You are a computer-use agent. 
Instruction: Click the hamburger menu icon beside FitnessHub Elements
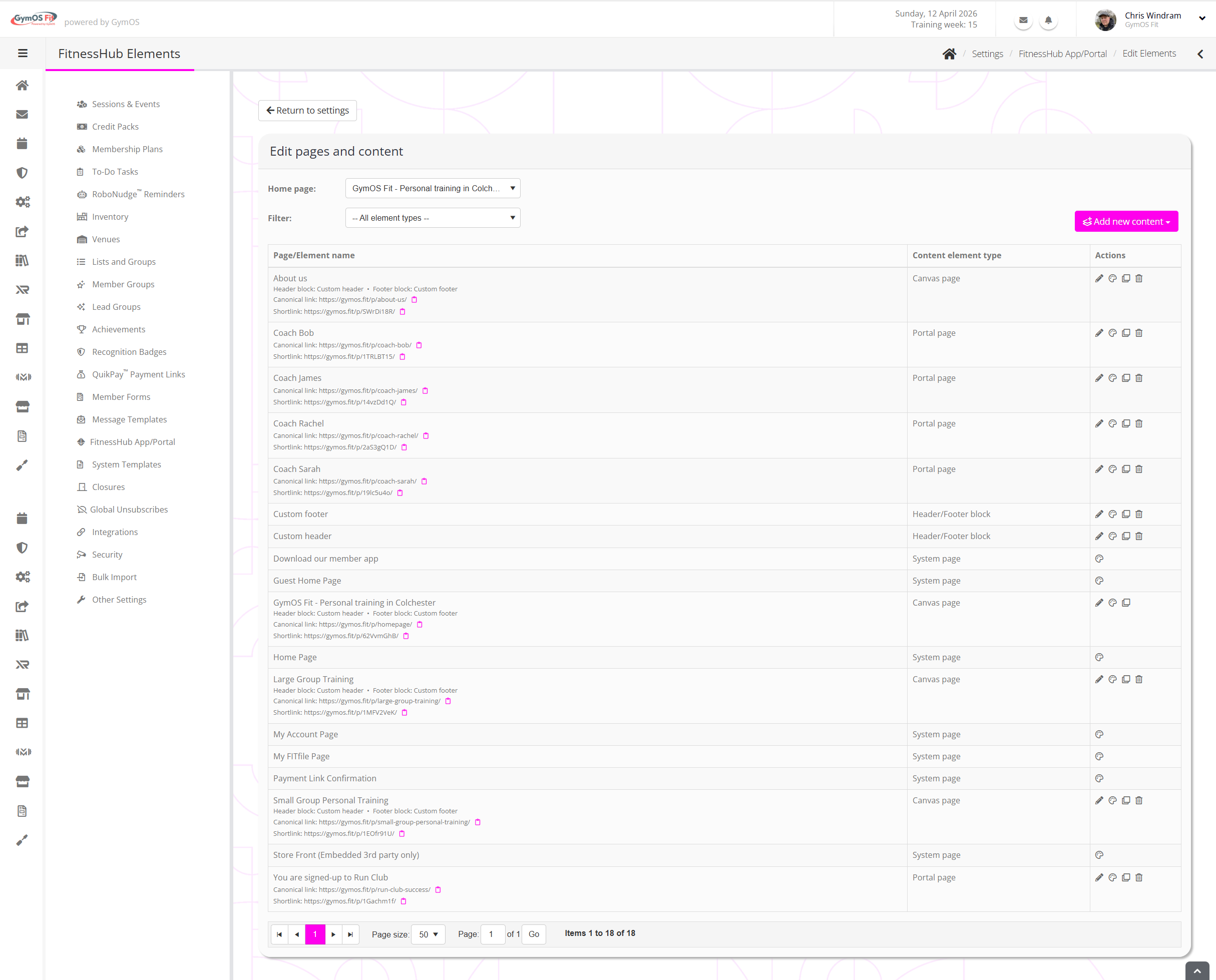pyautogui.click(x=23, y=53)
